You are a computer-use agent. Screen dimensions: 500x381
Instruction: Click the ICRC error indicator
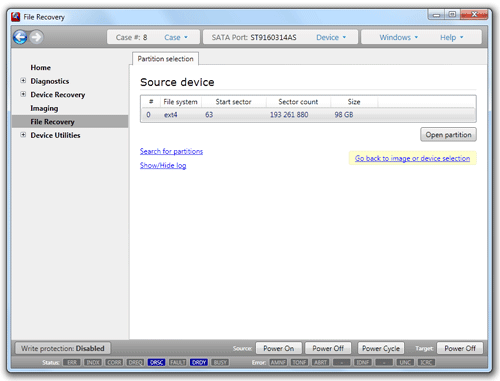click(426, 362)
